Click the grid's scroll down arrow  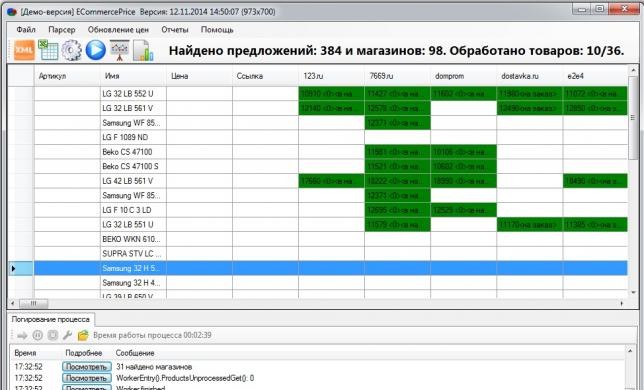pyautogui.click(x=633, y=292)
